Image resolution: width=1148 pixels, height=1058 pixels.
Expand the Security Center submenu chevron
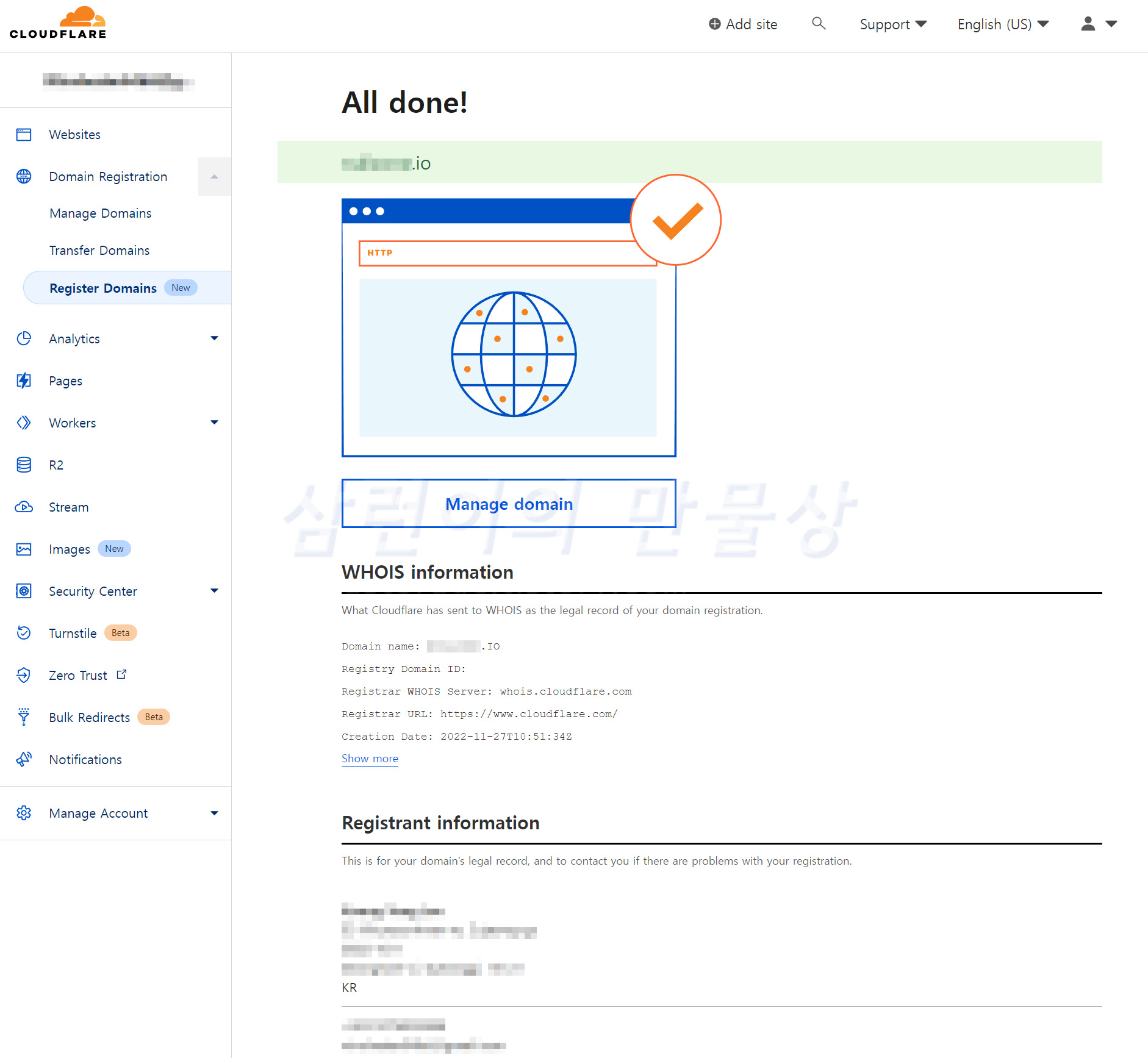click(214, 591)
